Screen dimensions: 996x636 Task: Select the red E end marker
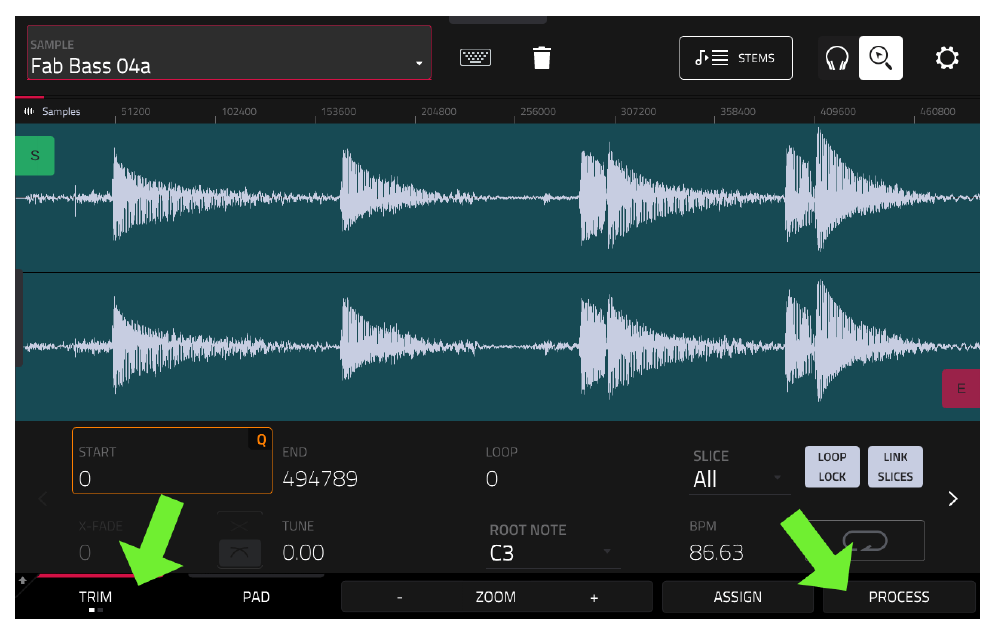click(x=960, y=388)
